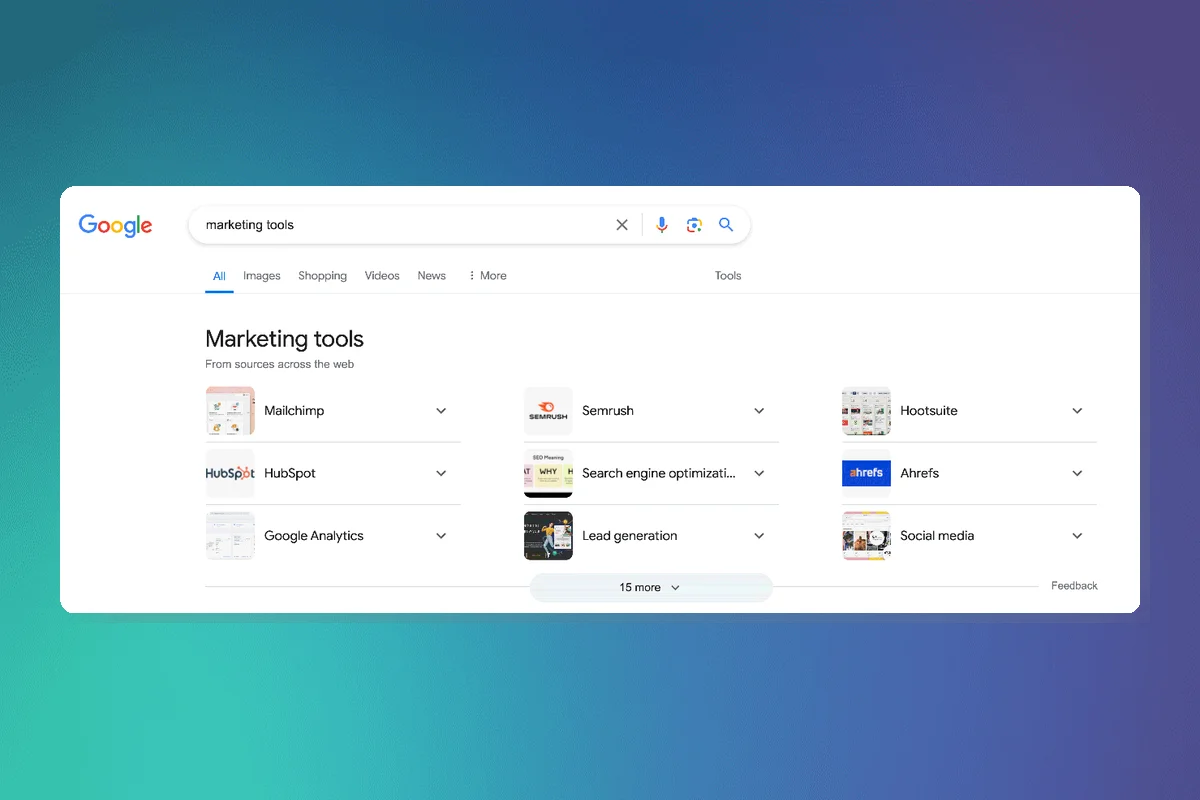Expand the Social media chevron
1200x800 pixels.
coord(1077,536)
